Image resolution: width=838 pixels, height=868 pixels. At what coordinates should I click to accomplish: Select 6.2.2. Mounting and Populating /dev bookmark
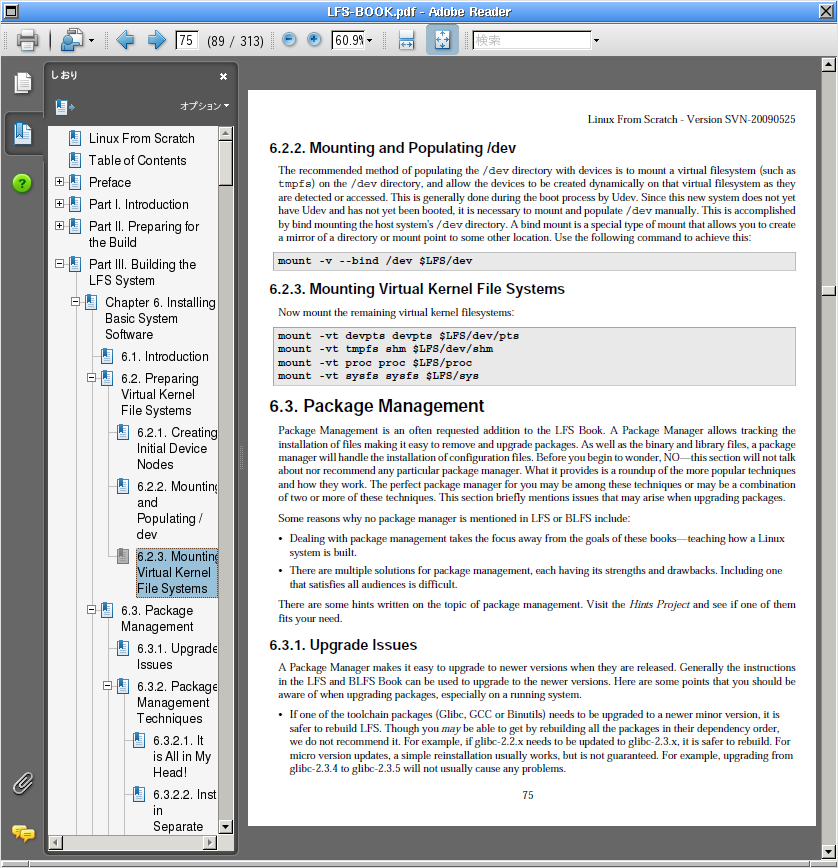tap(177, 510)
